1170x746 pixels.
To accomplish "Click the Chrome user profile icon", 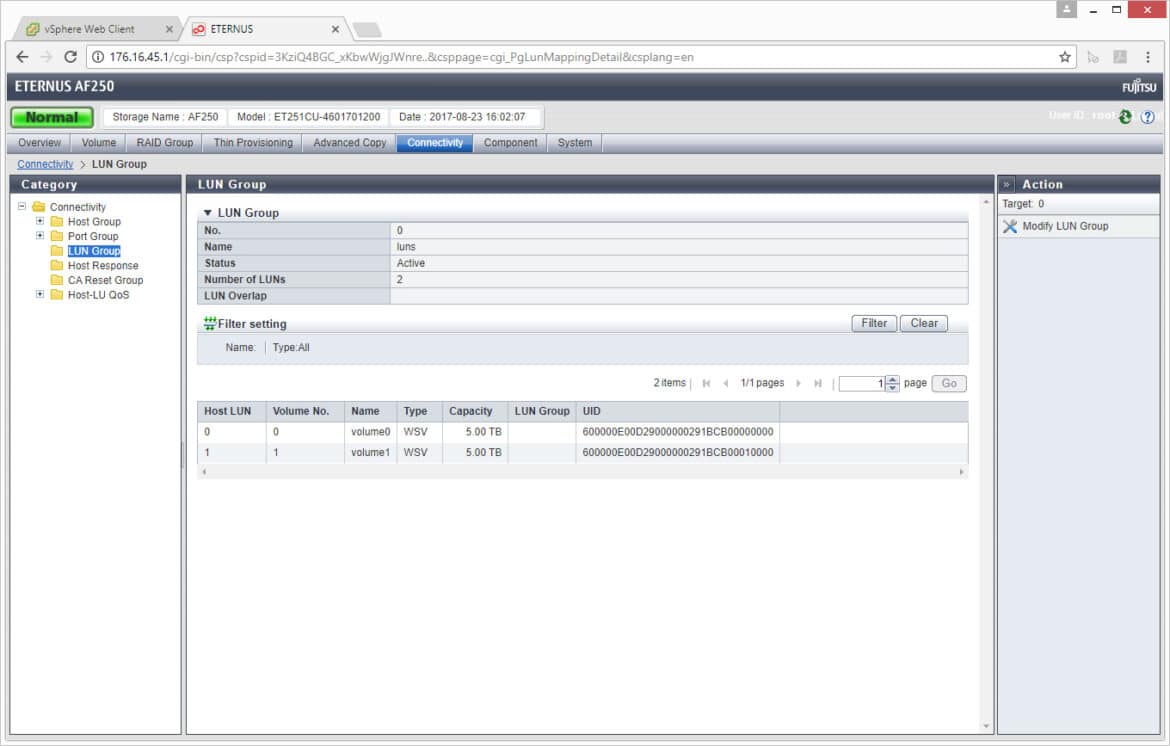I will [x=1066, y=9].
